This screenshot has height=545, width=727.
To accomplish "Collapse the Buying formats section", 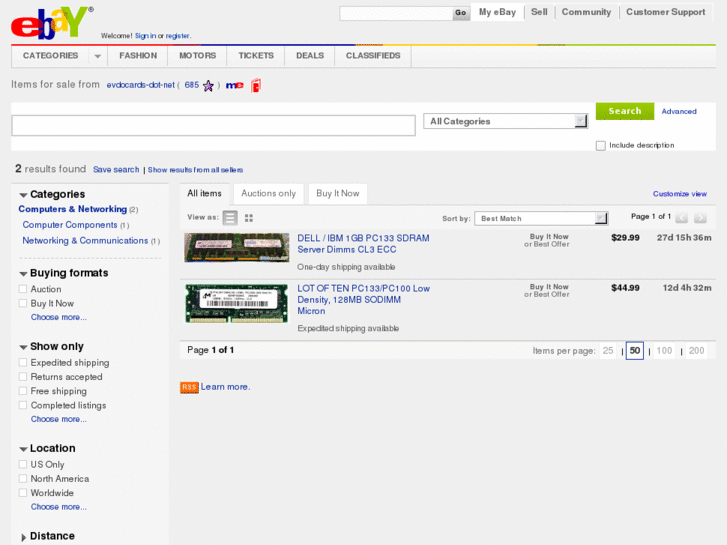I will point(23,274).
